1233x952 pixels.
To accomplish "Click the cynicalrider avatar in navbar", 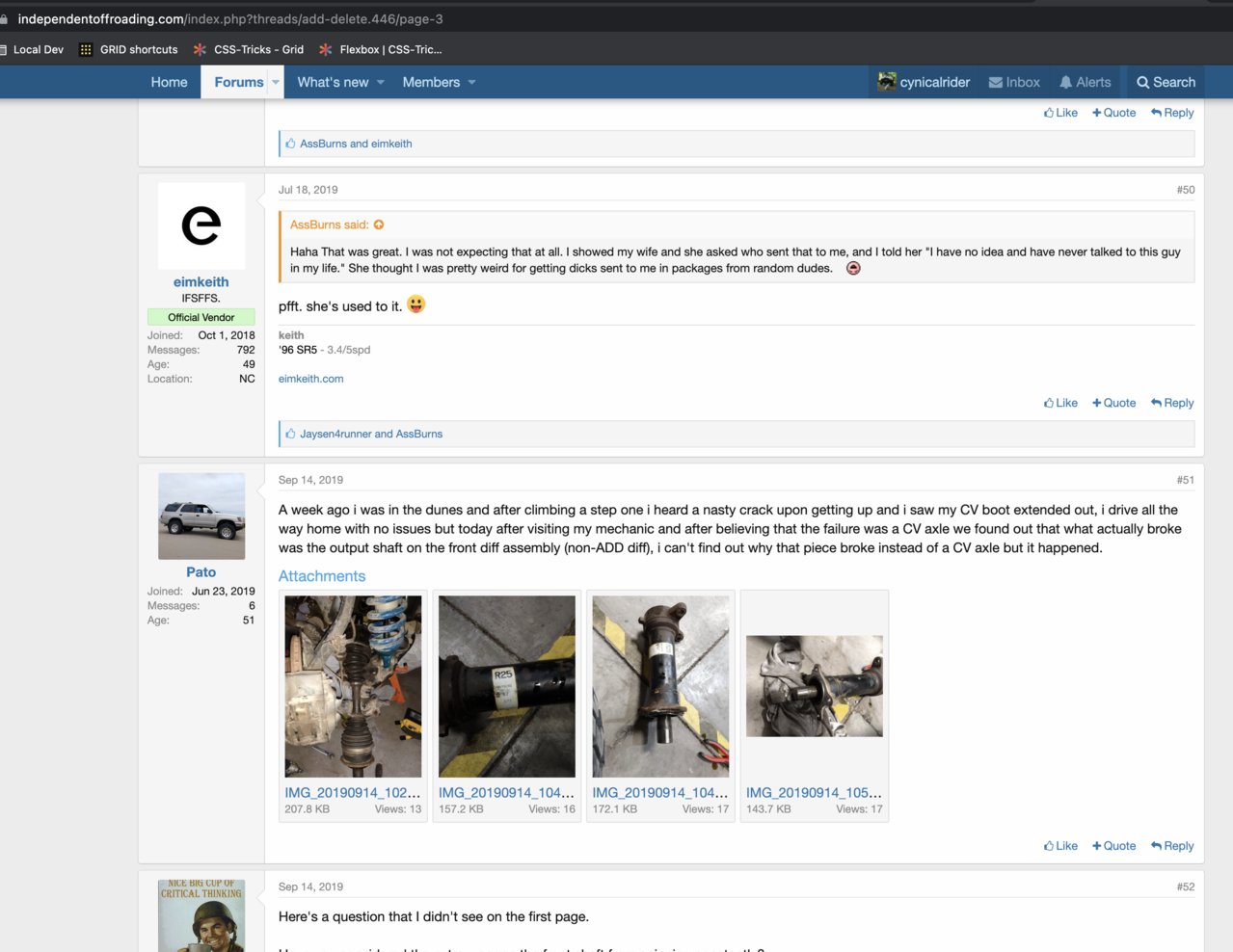I will coord(887,82).
